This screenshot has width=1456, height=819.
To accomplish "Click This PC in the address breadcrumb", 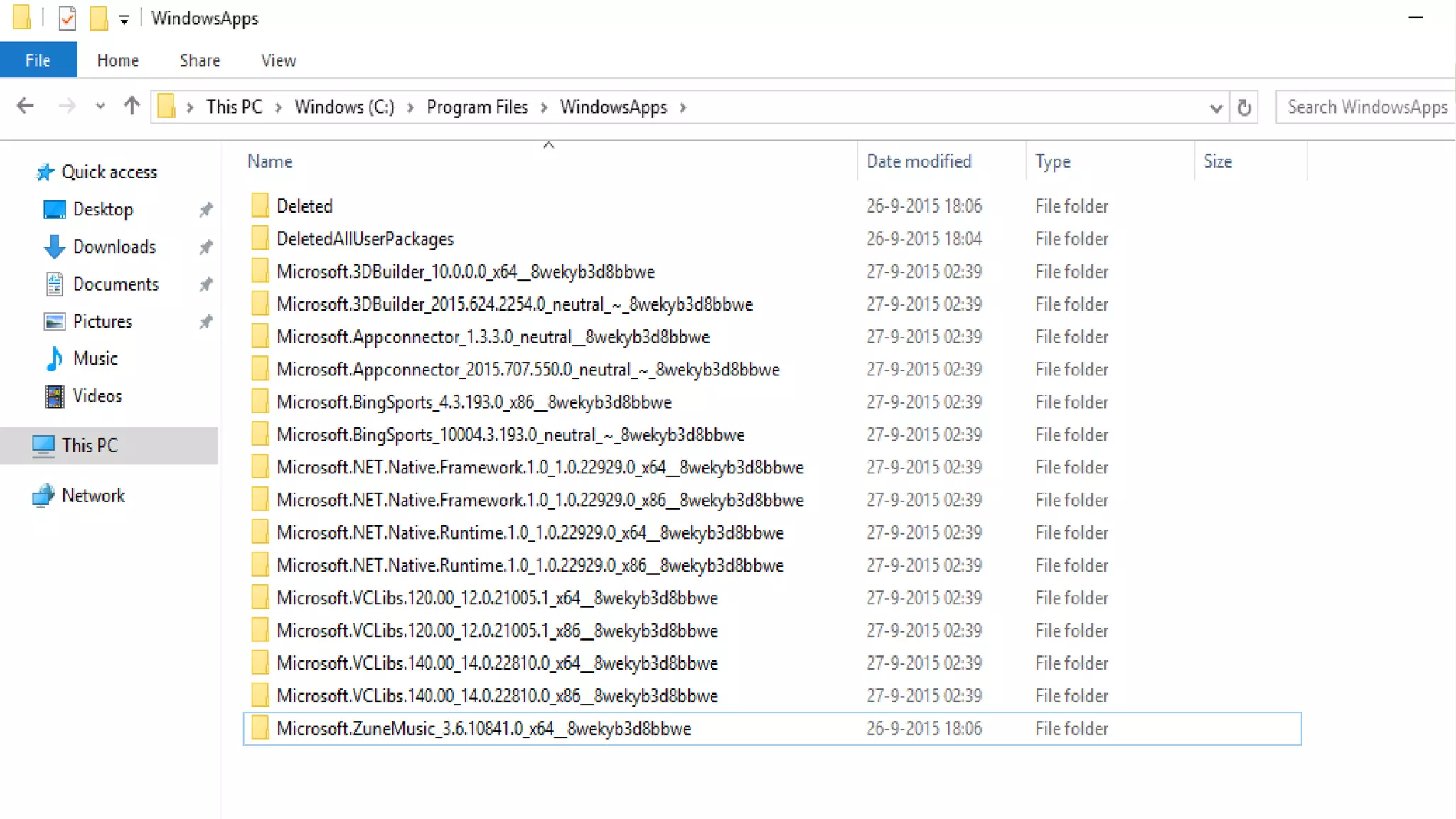I will (234, 107).
